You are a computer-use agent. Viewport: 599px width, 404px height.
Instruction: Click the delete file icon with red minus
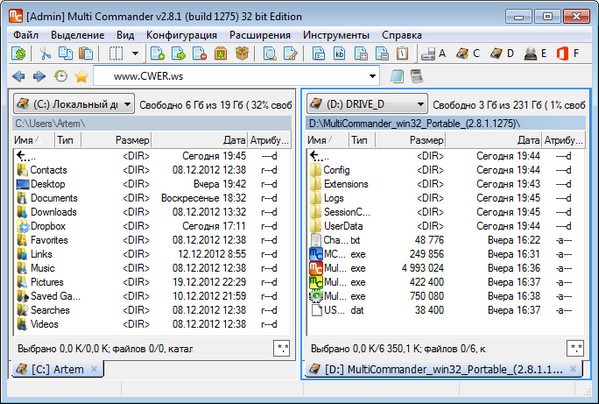[199, 53]
